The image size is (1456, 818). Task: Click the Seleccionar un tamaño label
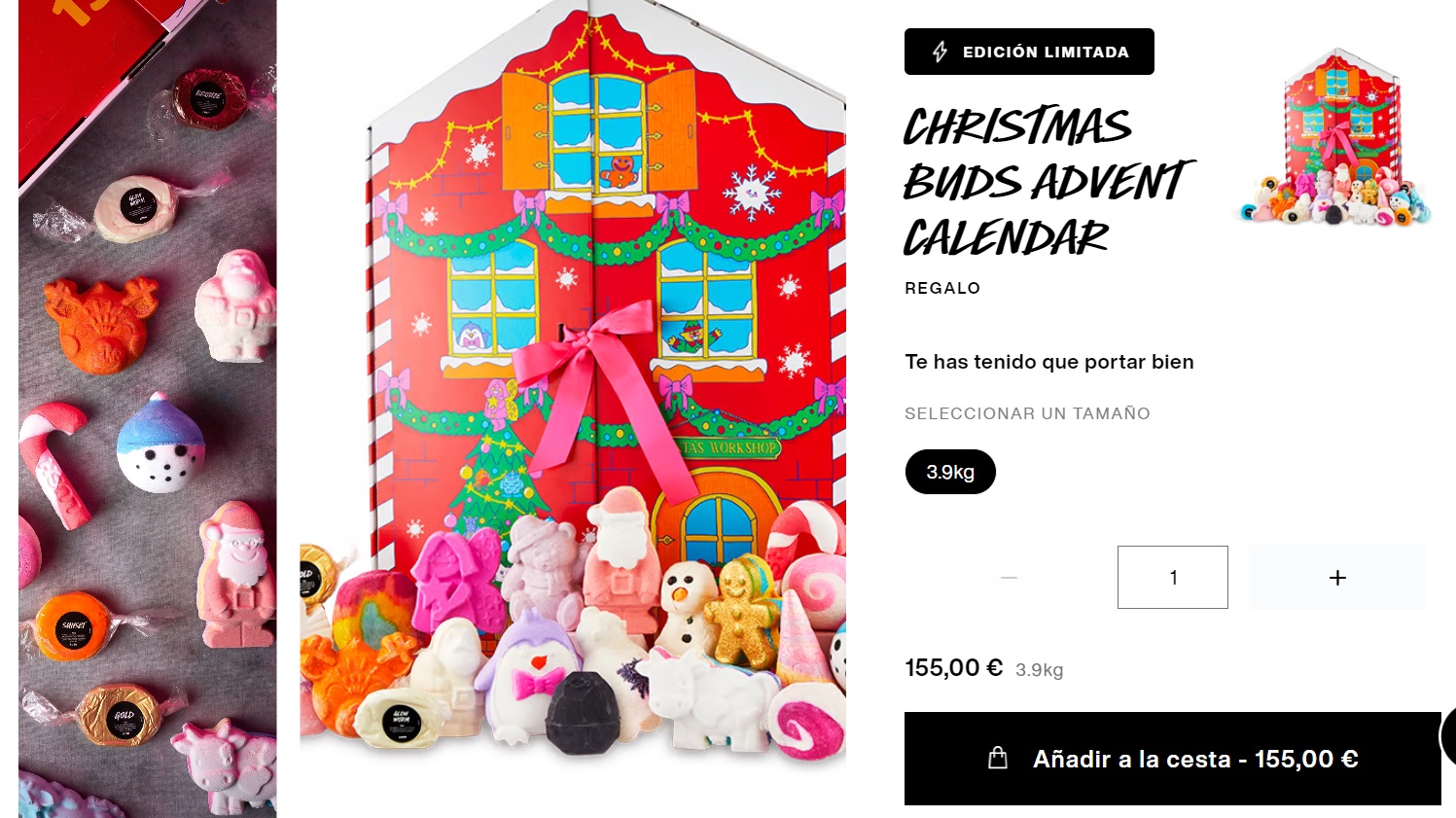tap(1027, 413)
